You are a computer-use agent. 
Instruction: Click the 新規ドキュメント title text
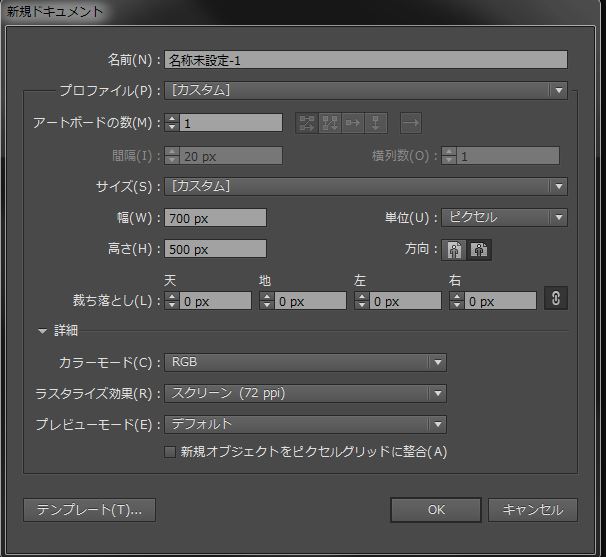(x=55, y=12)
